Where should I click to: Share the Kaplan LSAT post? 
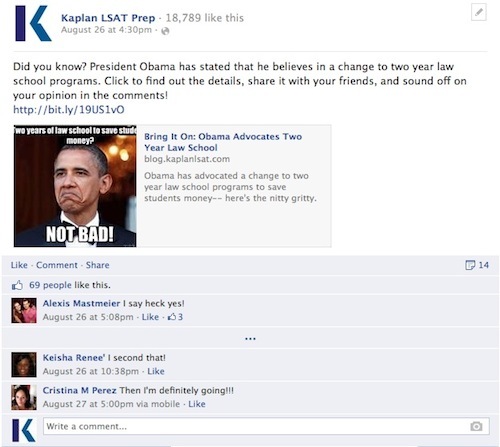pos(98,265)
